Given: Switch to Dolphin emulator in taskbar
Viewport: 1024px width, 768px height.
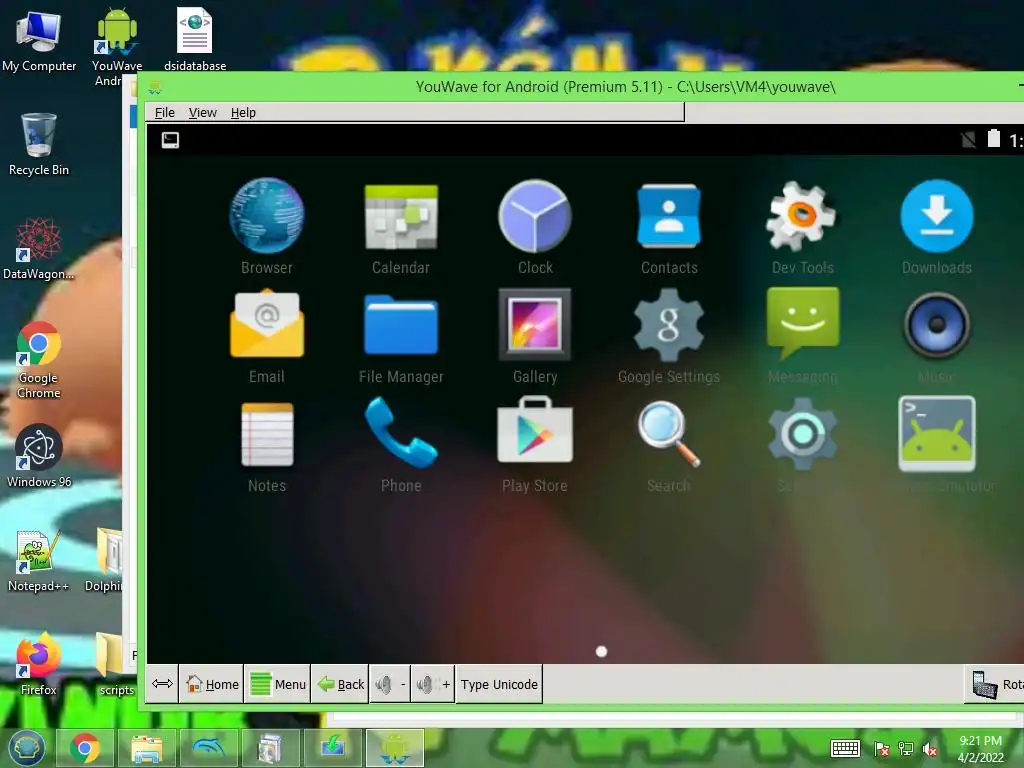Looking at the screenshot, I should (x=209, y=748).
